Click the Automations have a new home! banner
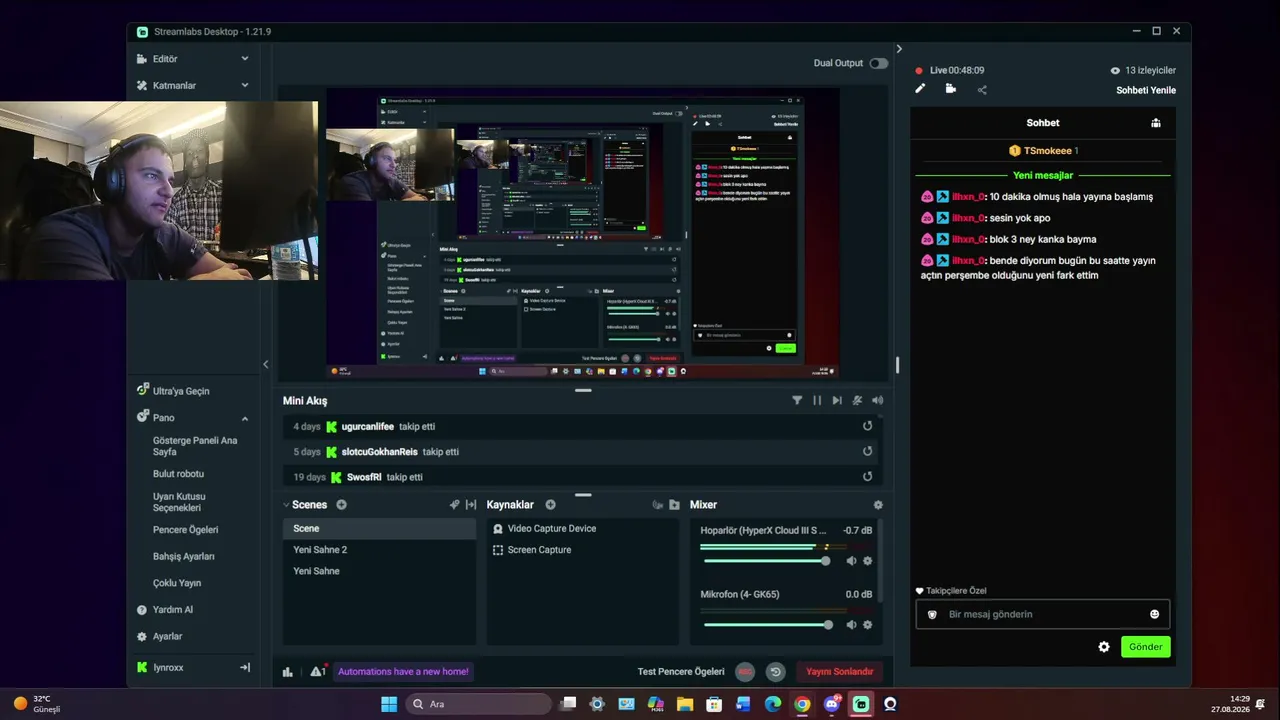 (403, 672)
